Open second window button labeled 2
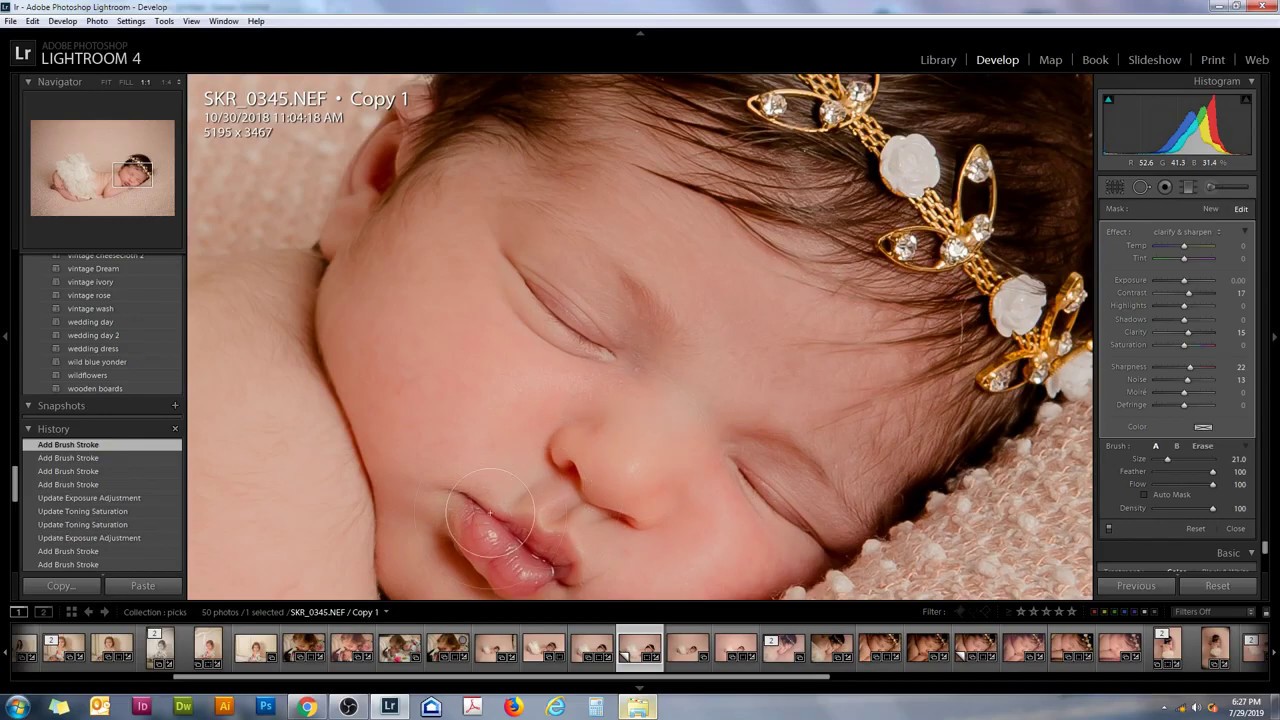The height and width of the screenshot is (720, 1280). coord(43,612)
